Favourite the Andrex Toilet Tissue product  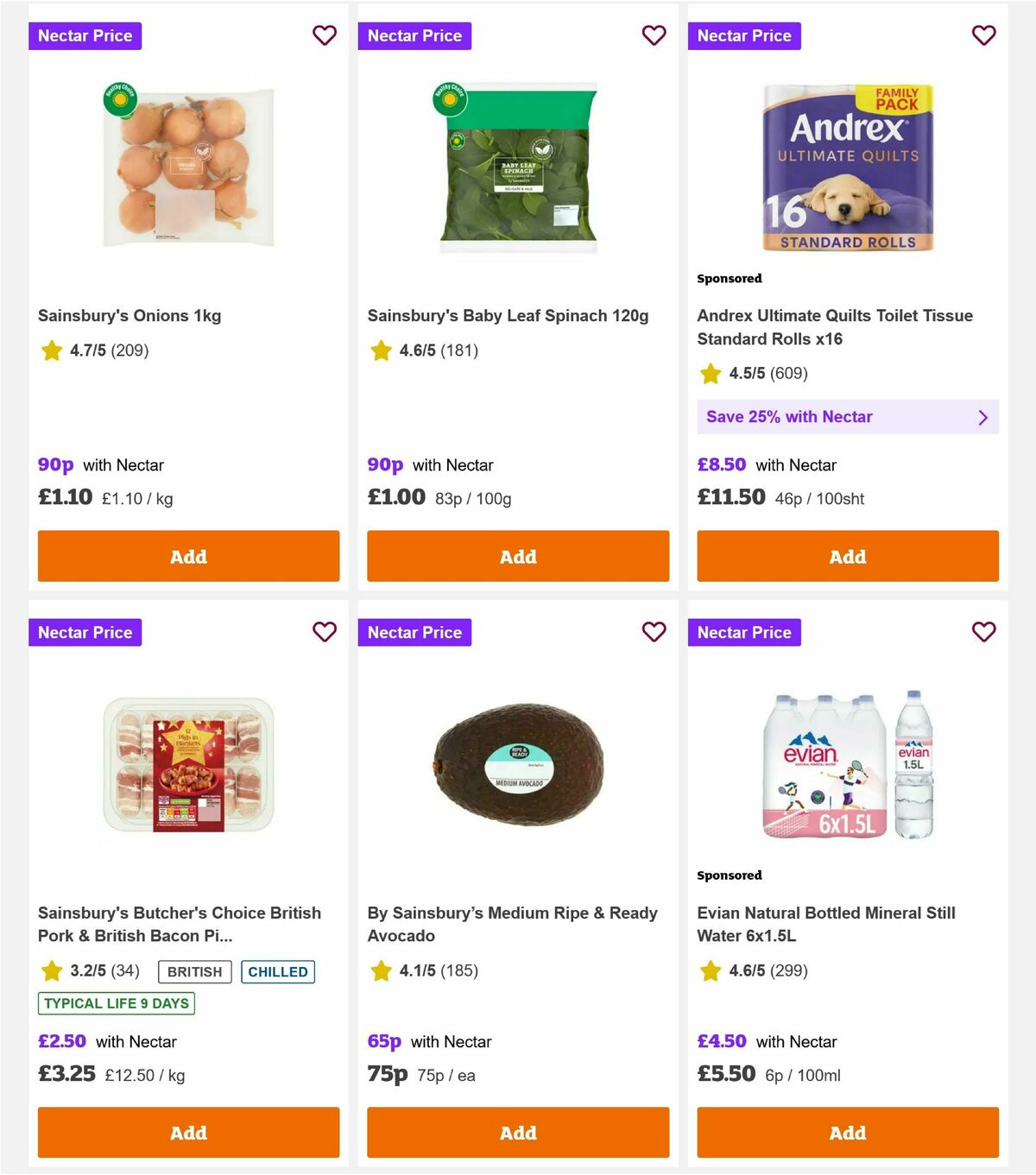click(x=983, y=35)
